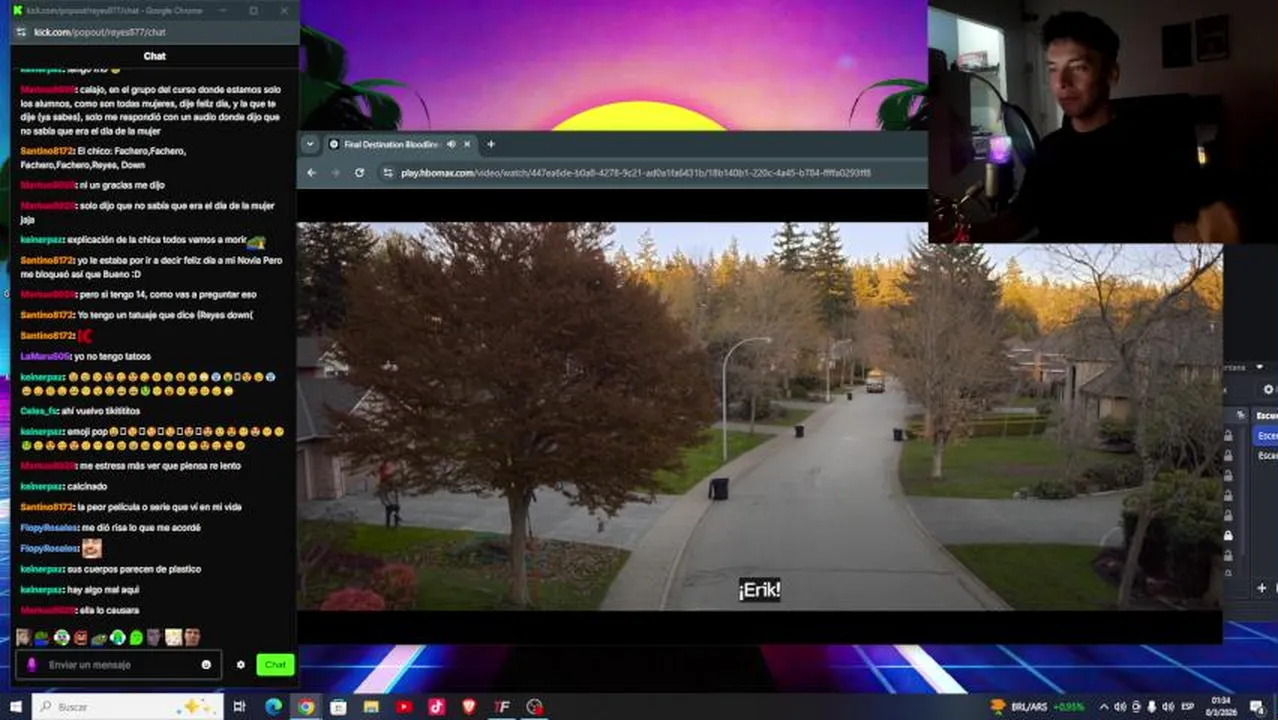Click message 'hay algo mal aqui'

click(105, 590)
